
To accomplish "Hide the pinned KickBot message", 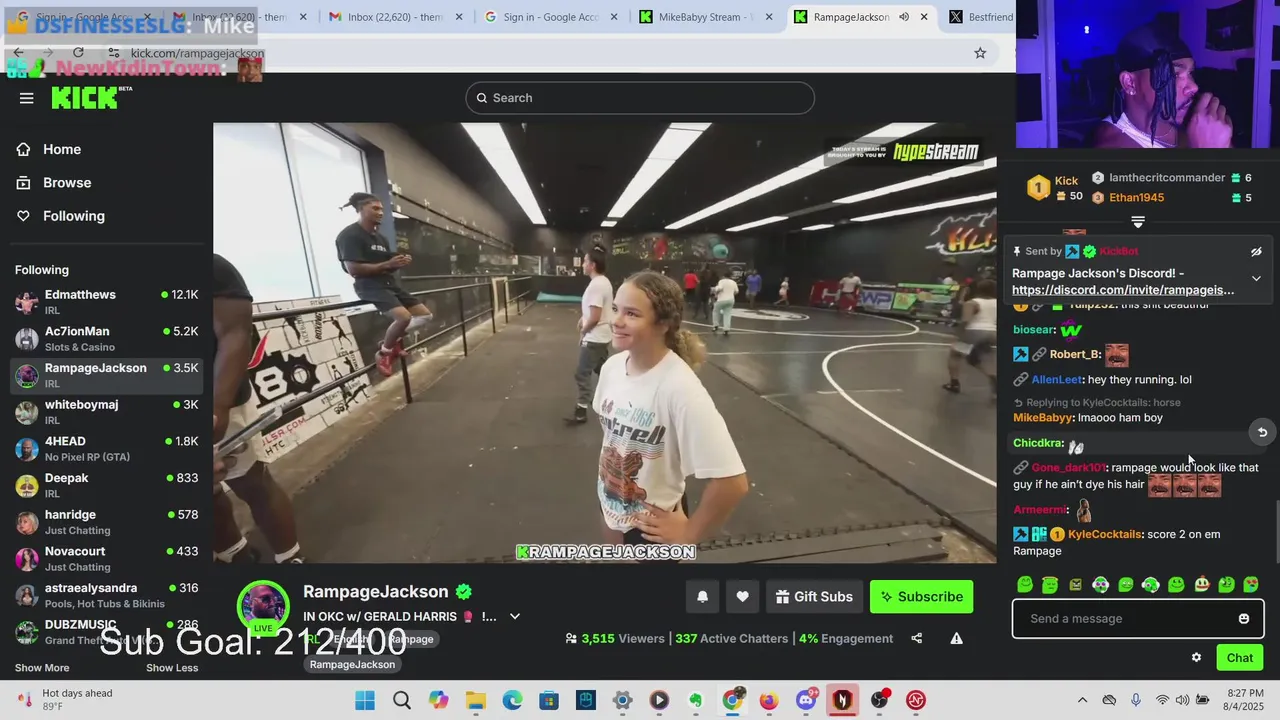I will 1256,252.
